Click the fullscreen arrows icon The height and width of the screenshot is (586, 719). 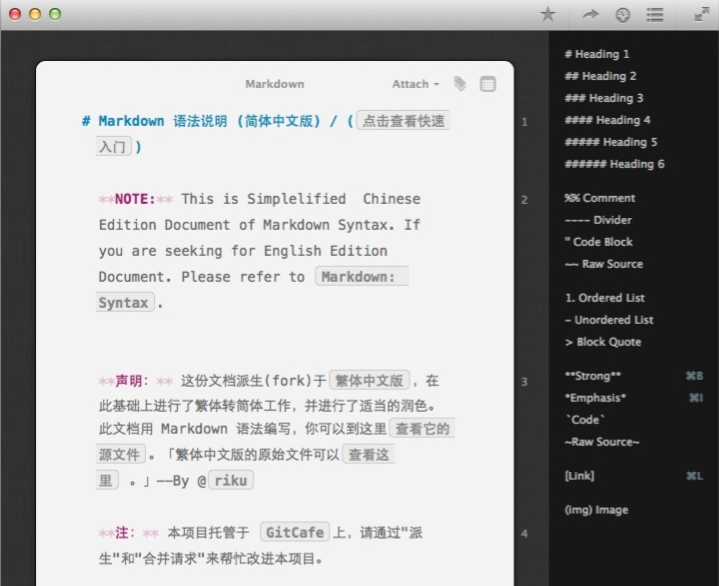(702, 15)
